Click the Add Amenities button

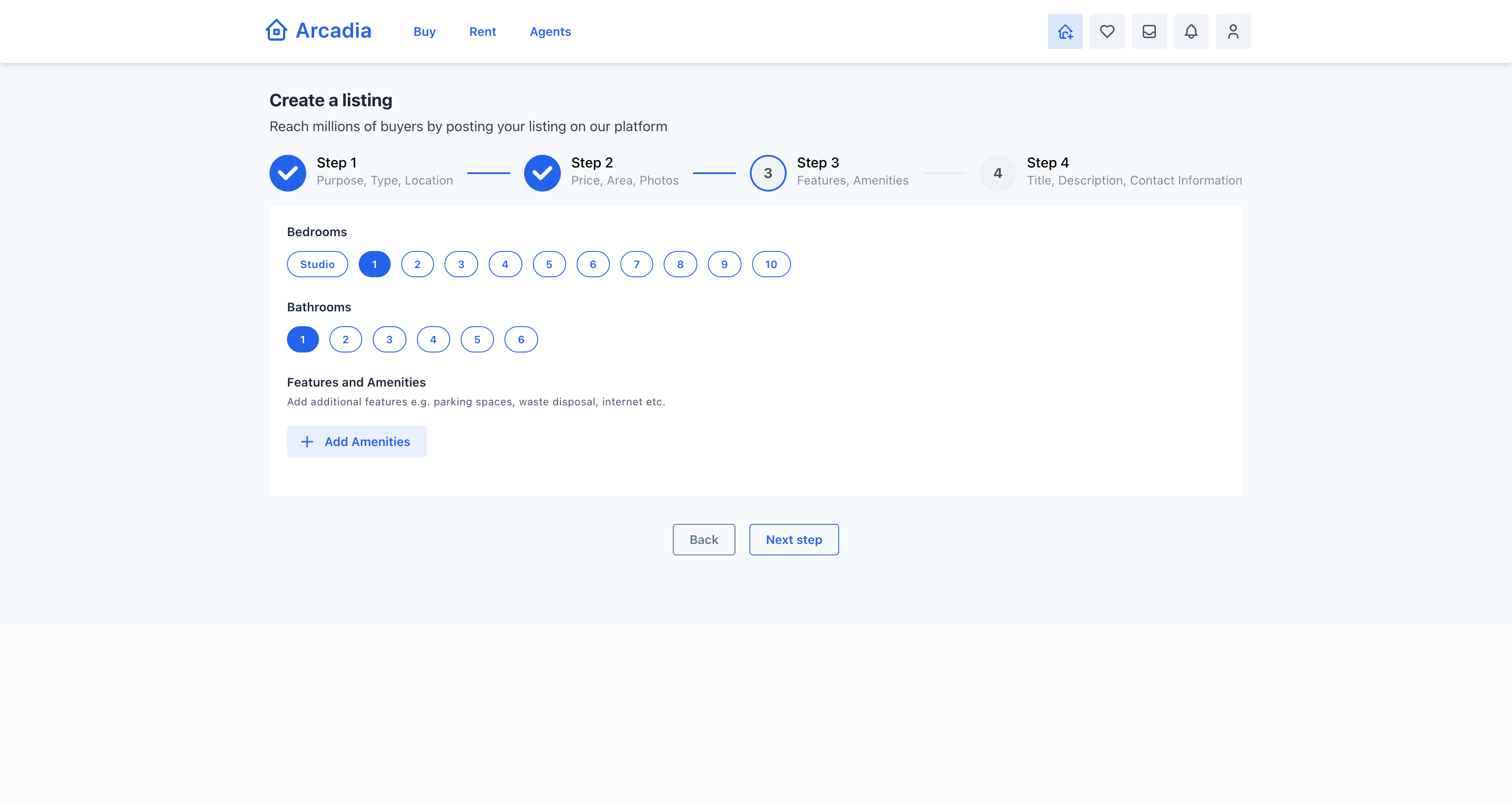point(356,442)
